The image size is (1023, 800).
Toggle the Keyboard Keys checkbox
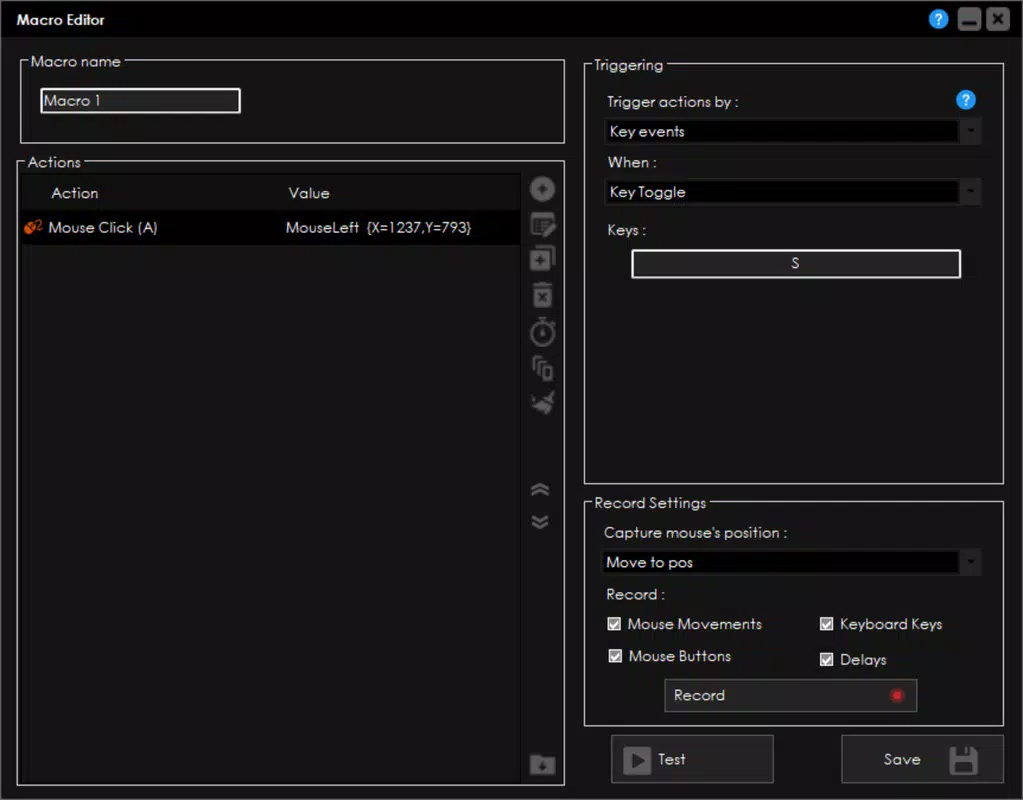coord(827,624)
